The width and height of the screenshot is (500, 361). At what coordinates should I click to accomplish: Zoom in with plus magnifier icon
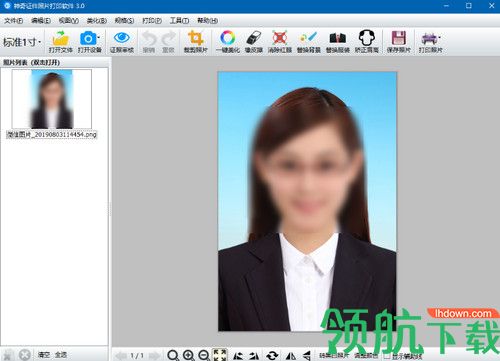tap(189, 356)
